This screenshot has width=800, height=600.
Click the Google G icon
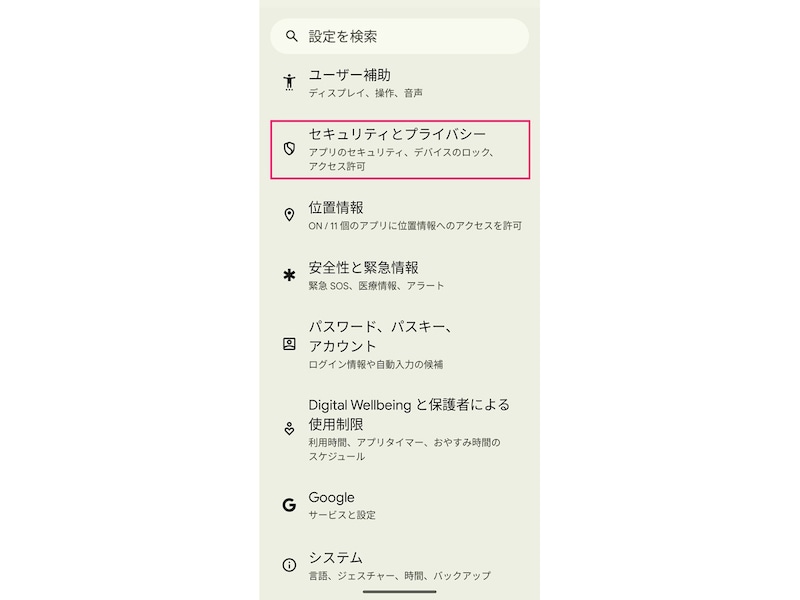pyautogui.click(x=288, y=503)
